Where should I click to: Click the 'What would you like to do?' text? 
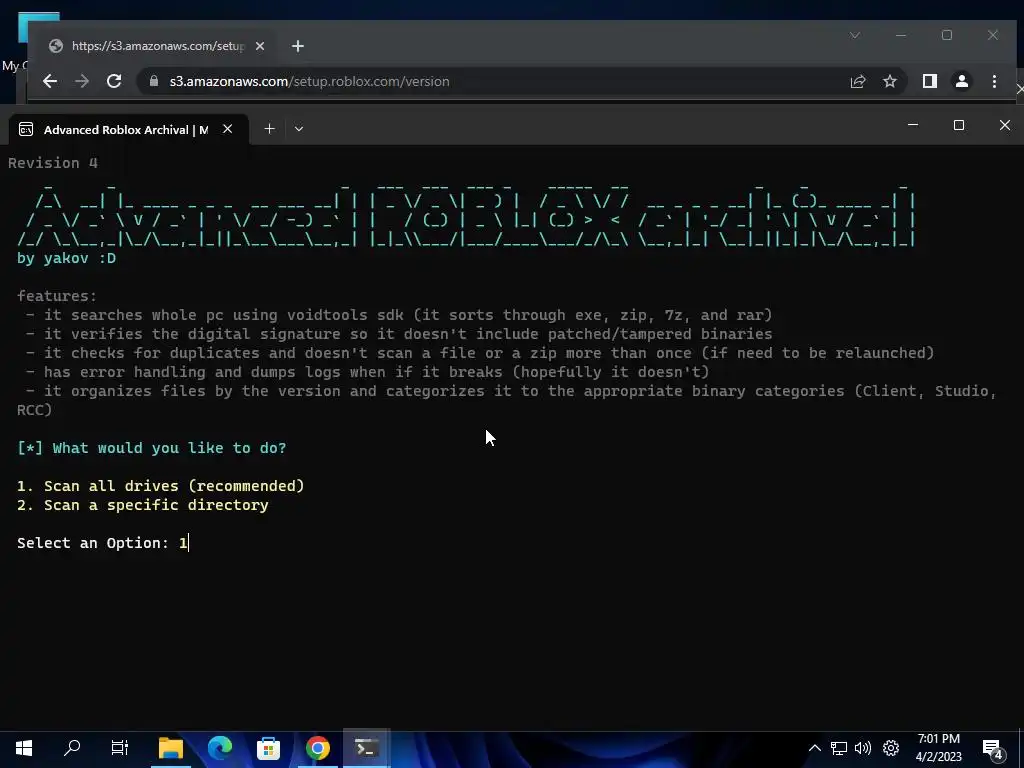coord(169,448)
